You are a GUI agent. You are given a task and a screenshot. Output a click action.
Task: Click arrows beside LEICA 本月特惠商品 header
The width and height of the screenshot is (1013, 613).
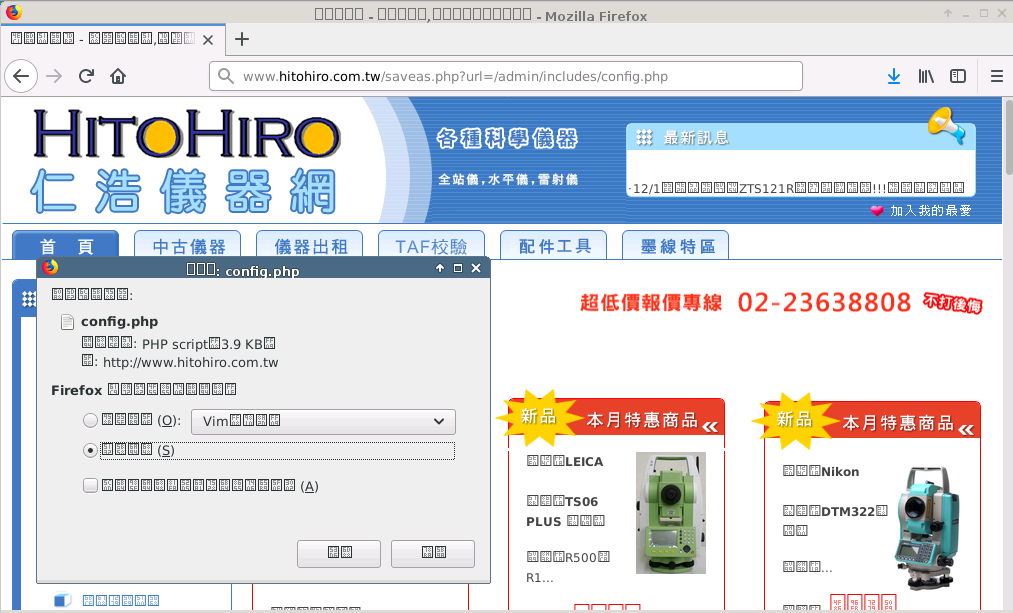tap(710, 426)
